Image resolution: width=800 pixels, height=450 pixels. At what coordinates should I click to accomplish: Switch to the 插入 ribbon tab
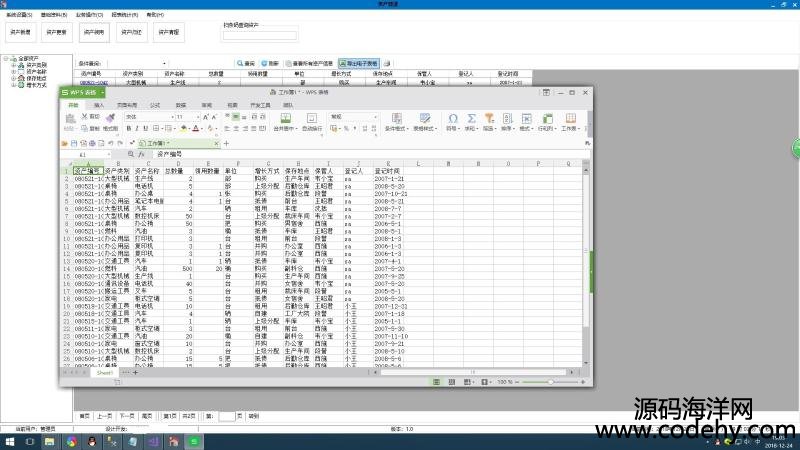point(99,104)
